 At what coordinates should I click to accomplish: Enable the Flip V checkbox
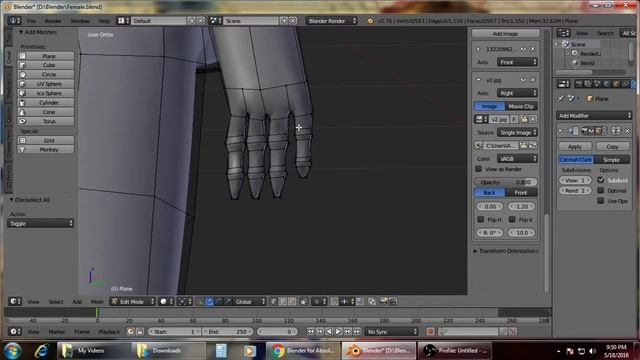tap(512, 220)
